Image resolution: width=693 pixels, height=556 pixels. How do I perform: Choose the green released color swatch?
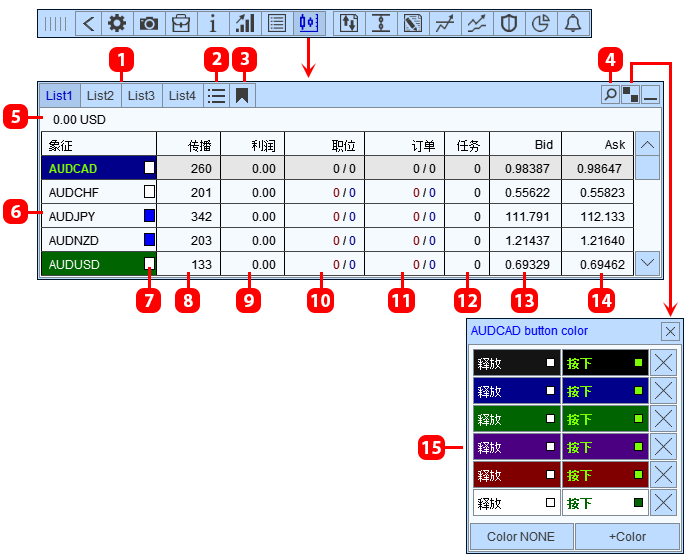pos(517,419)
